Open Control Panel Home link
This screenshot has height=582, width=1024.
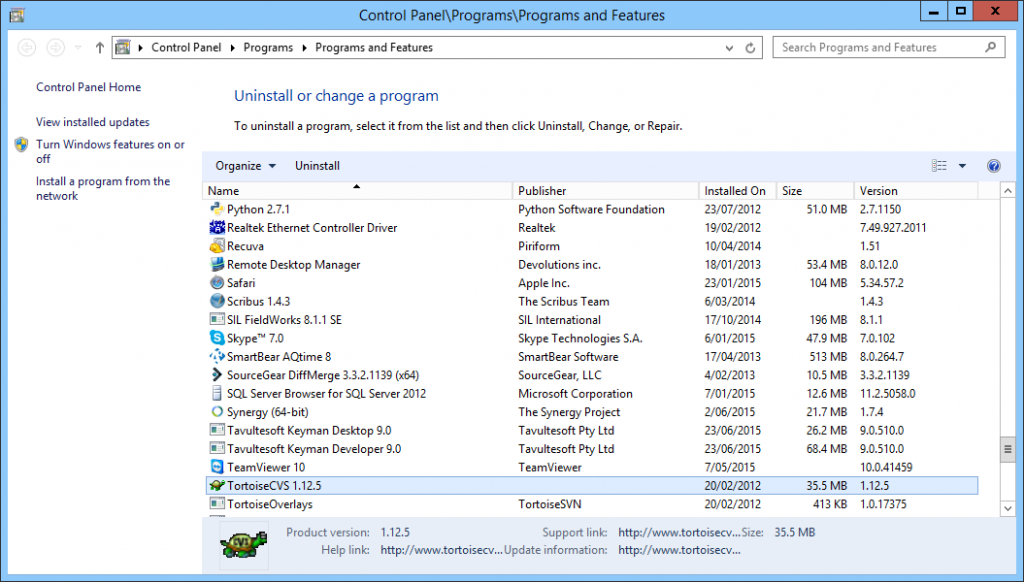pyautogui.click(x=88, y=87)
